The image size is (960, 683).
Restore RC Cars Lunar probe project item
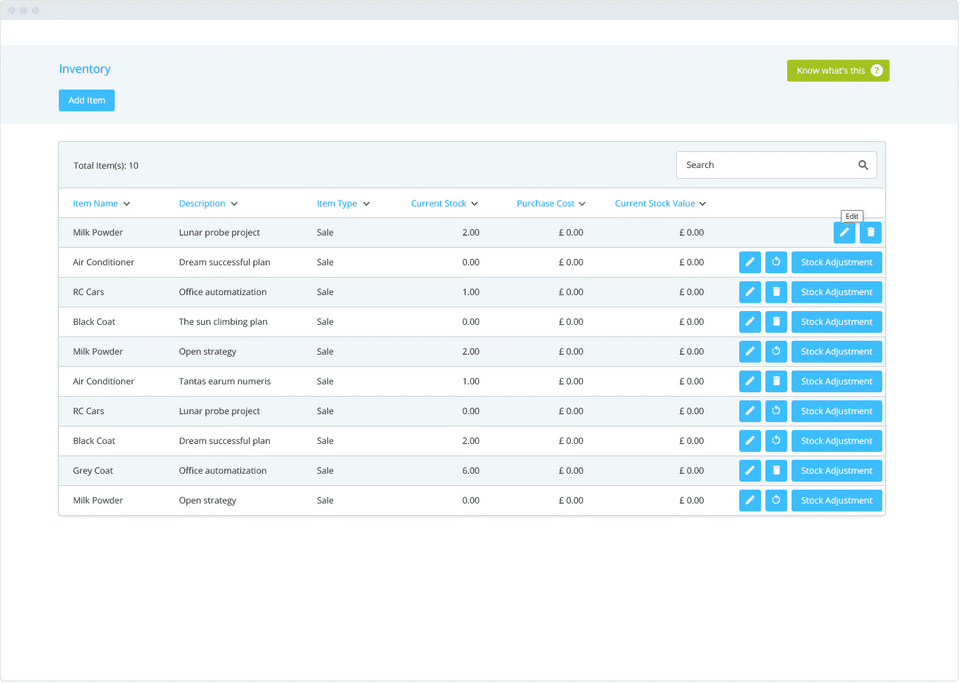(776, 411)
